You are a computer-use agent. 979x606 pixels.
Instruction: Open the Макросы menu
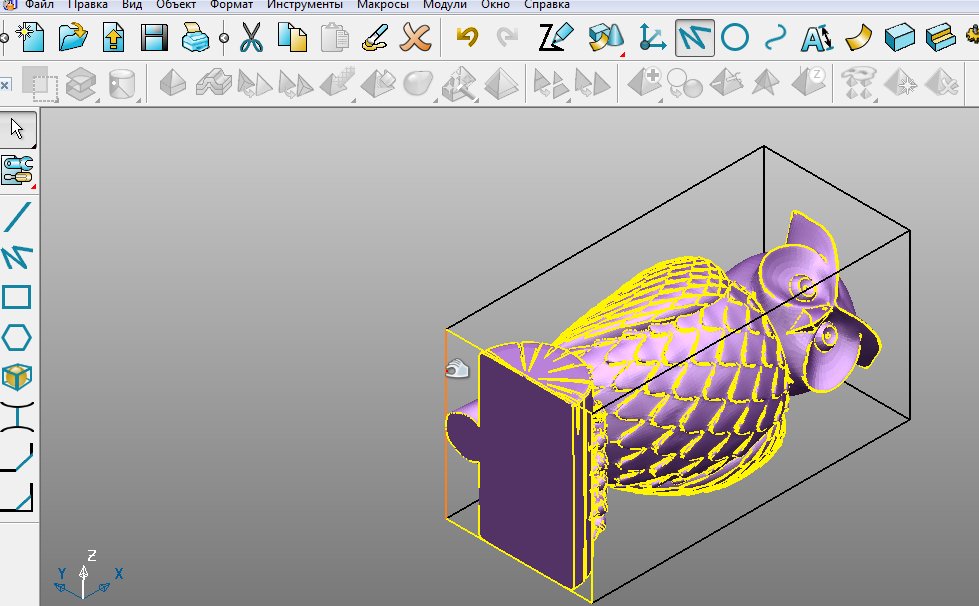383,4
